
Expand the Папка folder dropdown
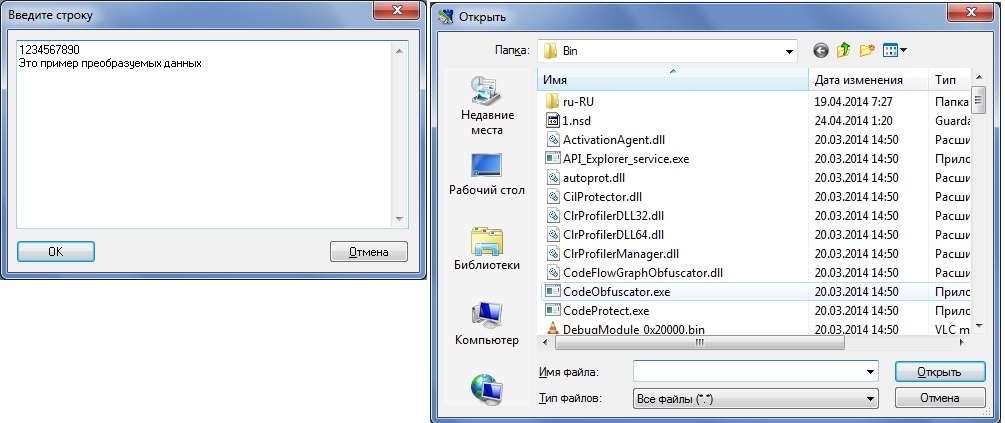click(788, 50)
